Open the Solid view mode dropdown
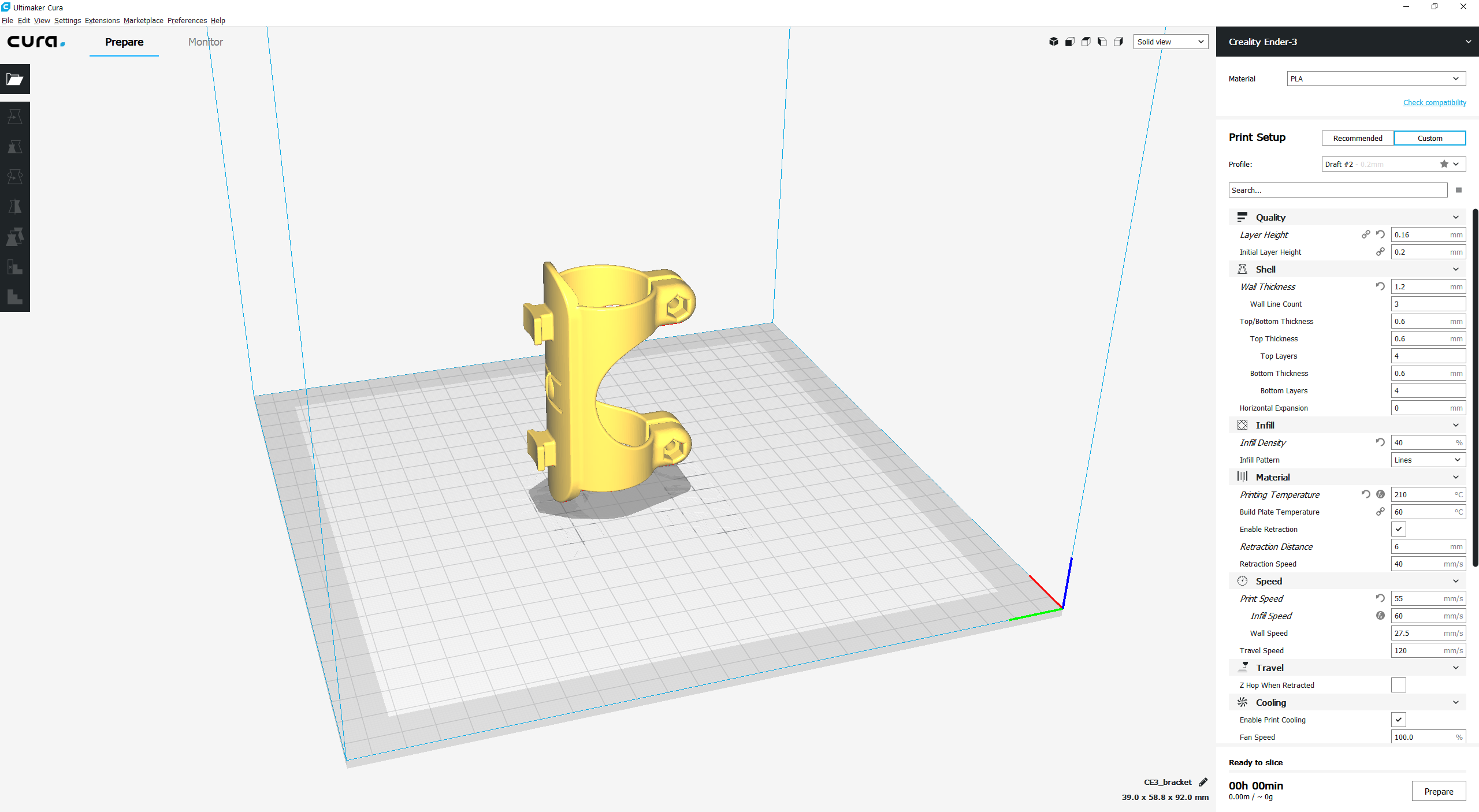The image size is (1479, 812). click(x=1170, y=42)
